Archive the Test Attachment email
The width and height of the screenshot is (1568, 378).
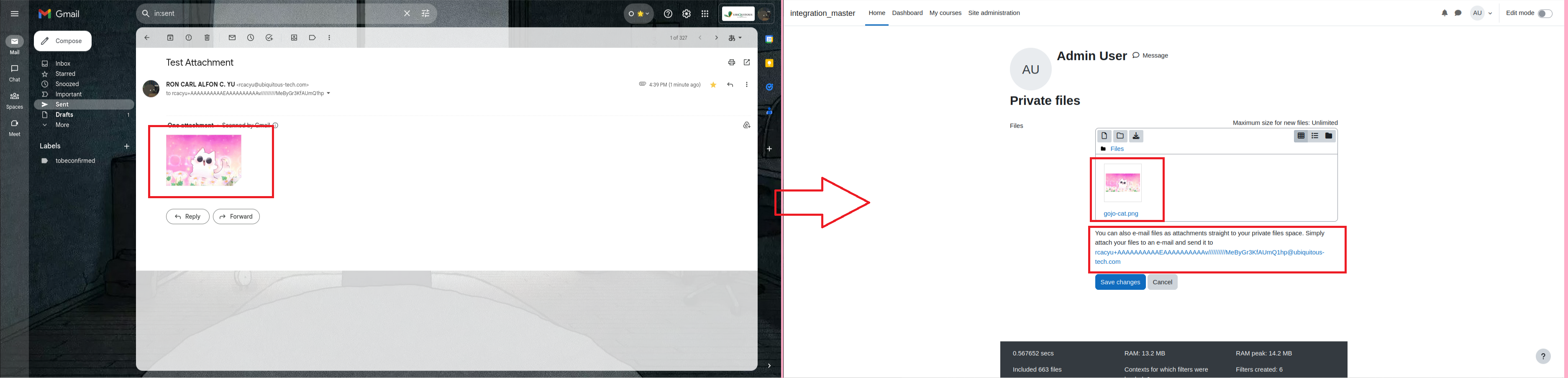170,38
